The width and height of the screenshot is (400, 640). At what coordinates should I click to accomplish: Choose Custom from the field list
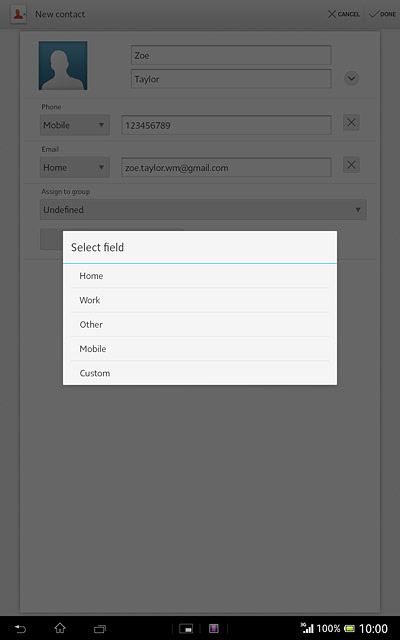pos(200,373)
